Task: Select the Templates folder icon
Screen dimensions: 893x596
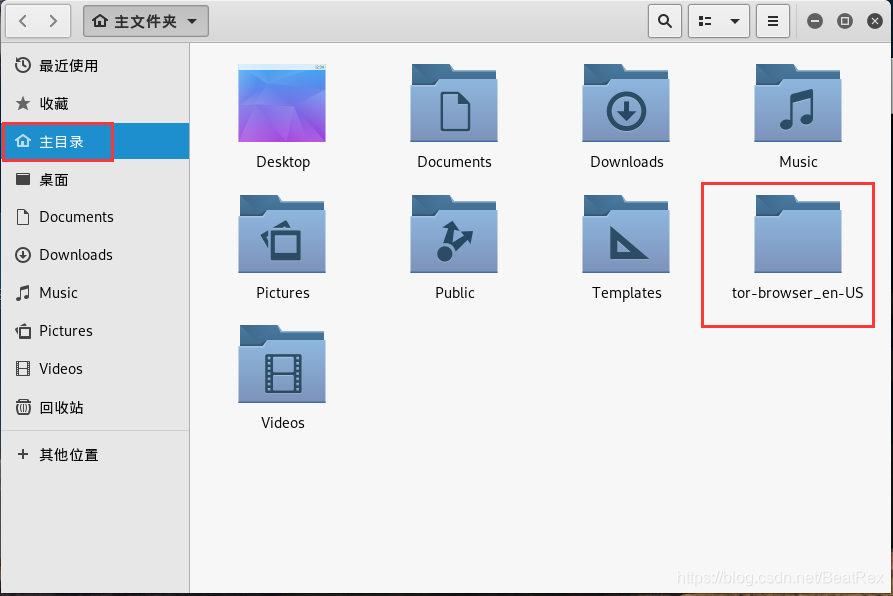Action: click(626, 234)
